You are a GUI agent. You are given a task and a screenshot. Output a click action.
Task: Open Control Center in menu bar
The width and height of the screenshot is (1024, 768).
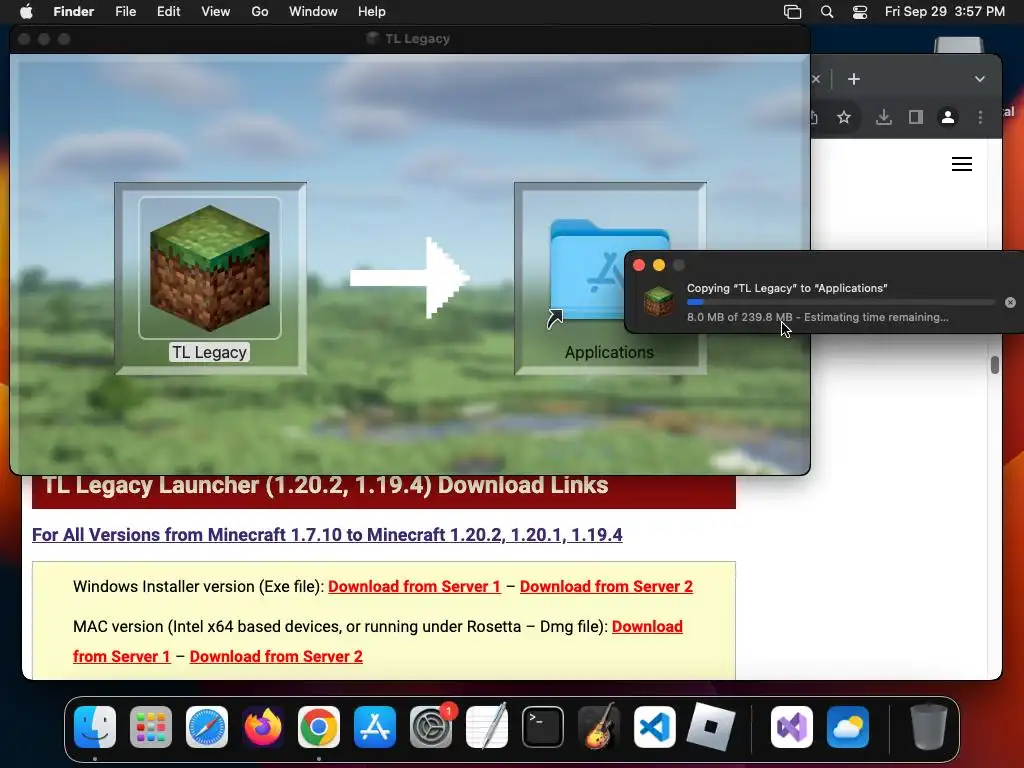[x=860, y=12]
